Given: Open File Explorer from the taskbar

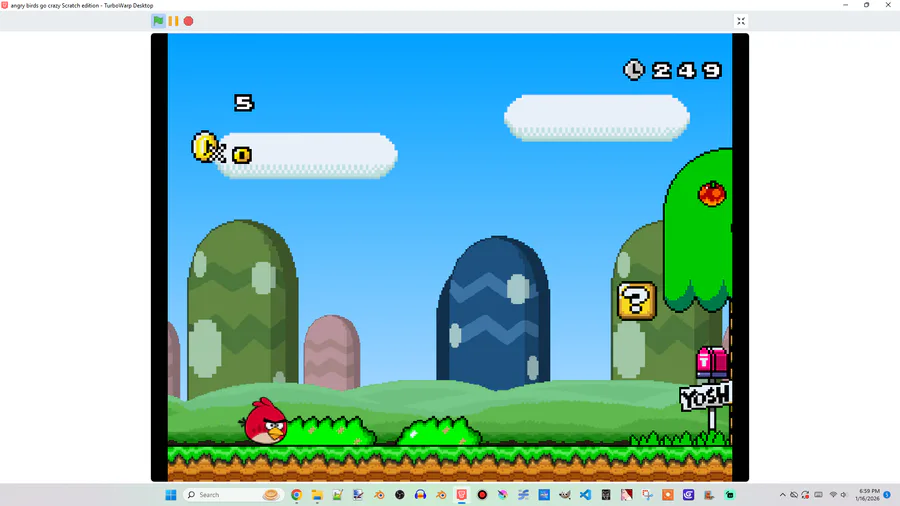Looking at the screenshot, I should pyautogui.click(x=317, y=495).
